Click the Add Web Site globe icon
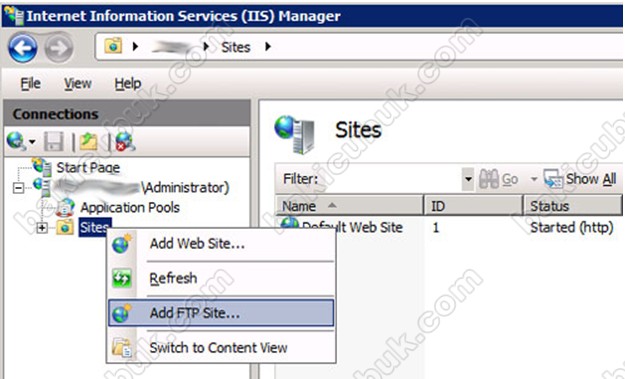Image resolution: width=625 pixels, height=379 pixels. 122,244
